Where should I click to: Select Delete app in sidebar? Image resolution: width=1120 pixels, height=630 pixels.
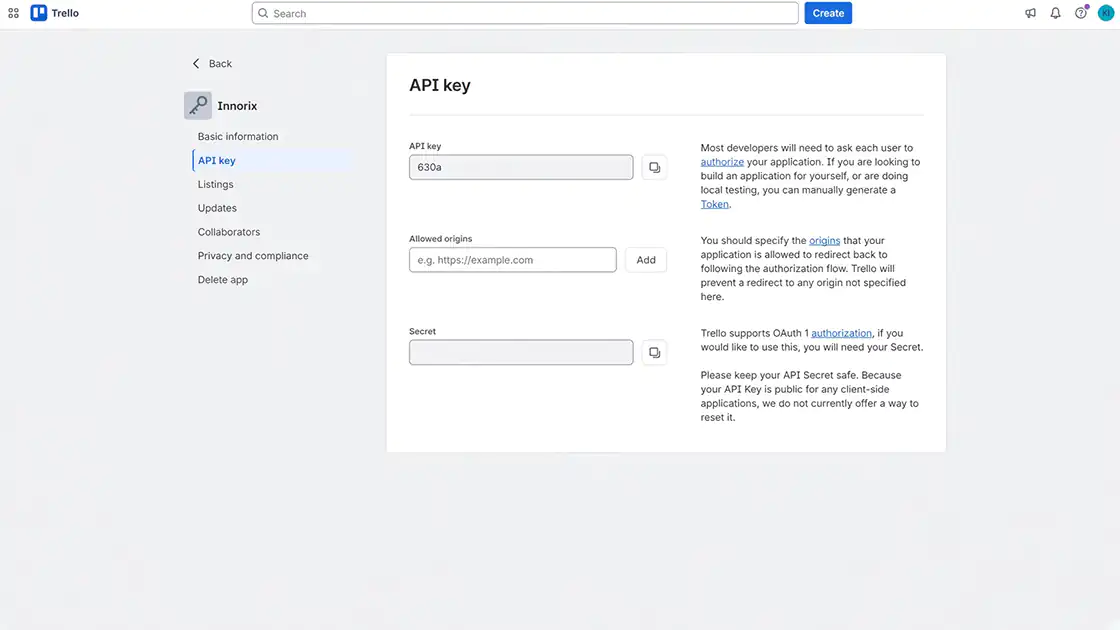(x=223, y=280)
